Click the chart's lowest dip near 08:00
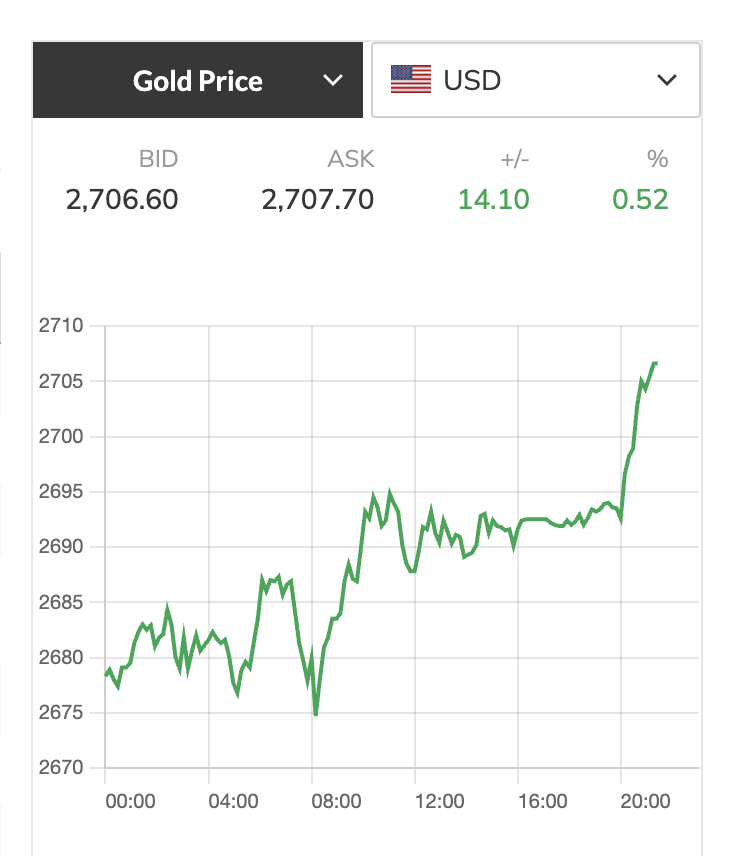 pos(316,714)
